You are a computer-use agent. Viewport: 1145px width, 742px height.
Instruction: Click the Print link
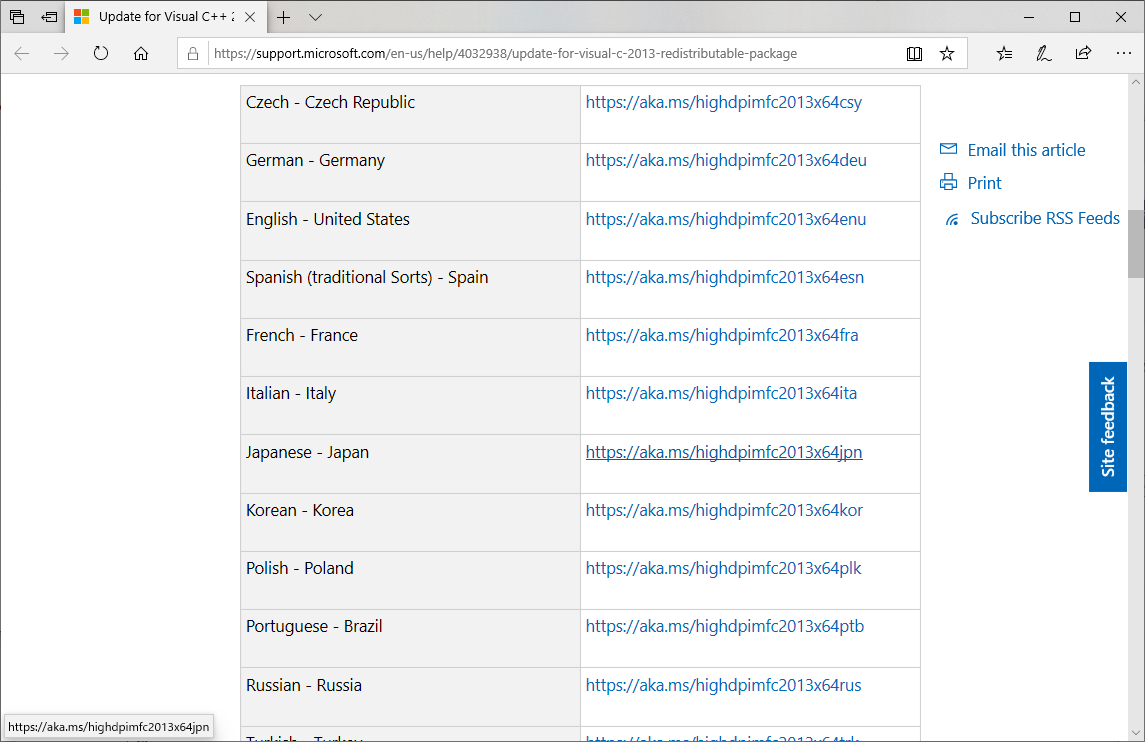point(984,183)
